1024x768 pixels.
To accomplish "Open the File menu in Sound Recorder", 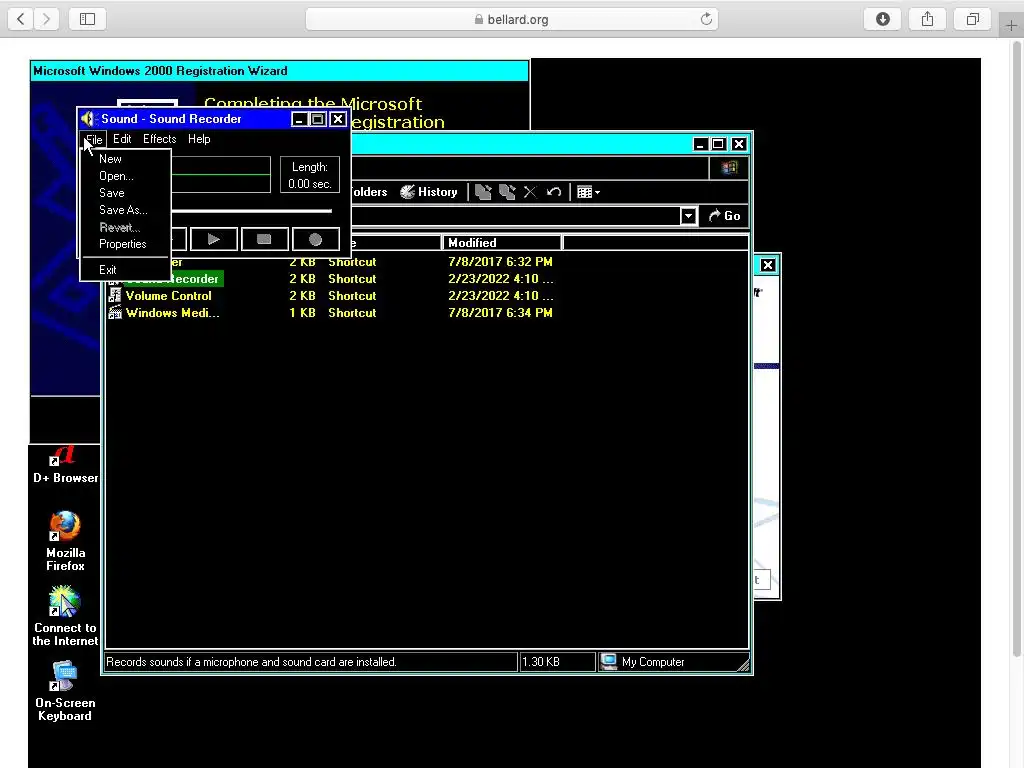I will (94, 139).
